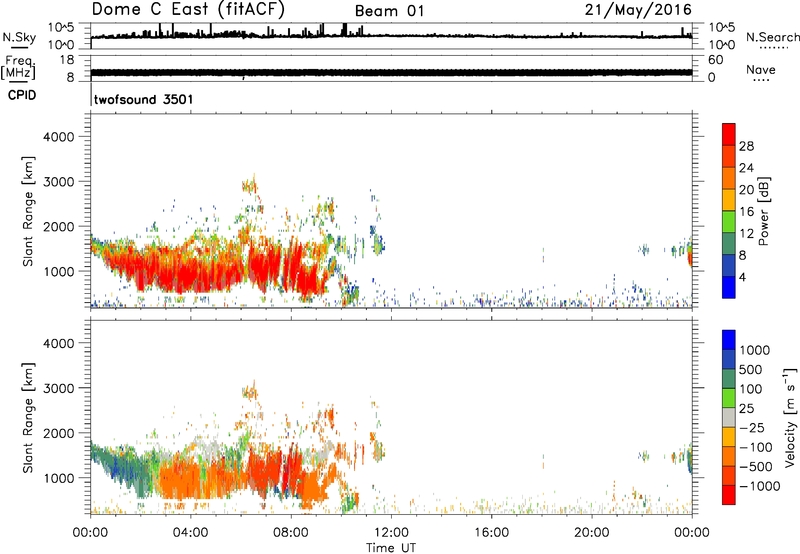Select the 4000 tick on the velocity panel
This screenshot has width=800, height=554.
pos(58,343)
